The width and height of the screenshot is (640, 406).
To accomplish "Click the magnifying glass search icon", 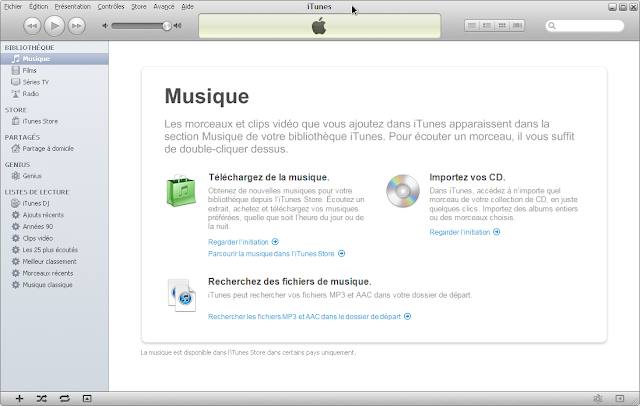I will [552, 26].
